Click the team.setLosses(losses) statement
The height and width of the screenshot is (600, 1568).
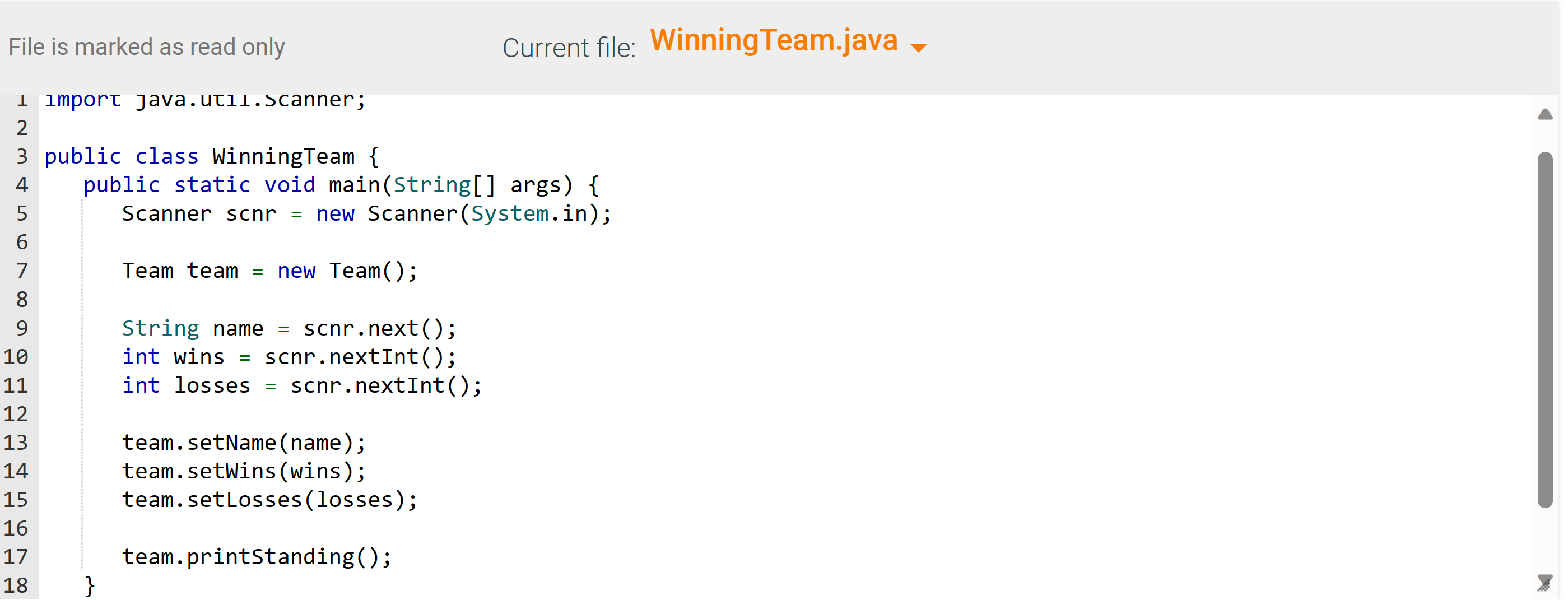tap(269, 499)
